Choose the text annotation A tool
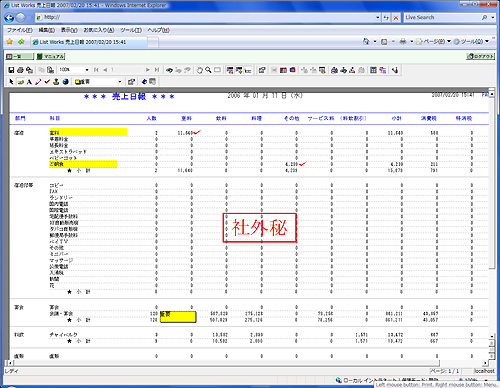Screen dimensions: 500x388 click(29, 81)
